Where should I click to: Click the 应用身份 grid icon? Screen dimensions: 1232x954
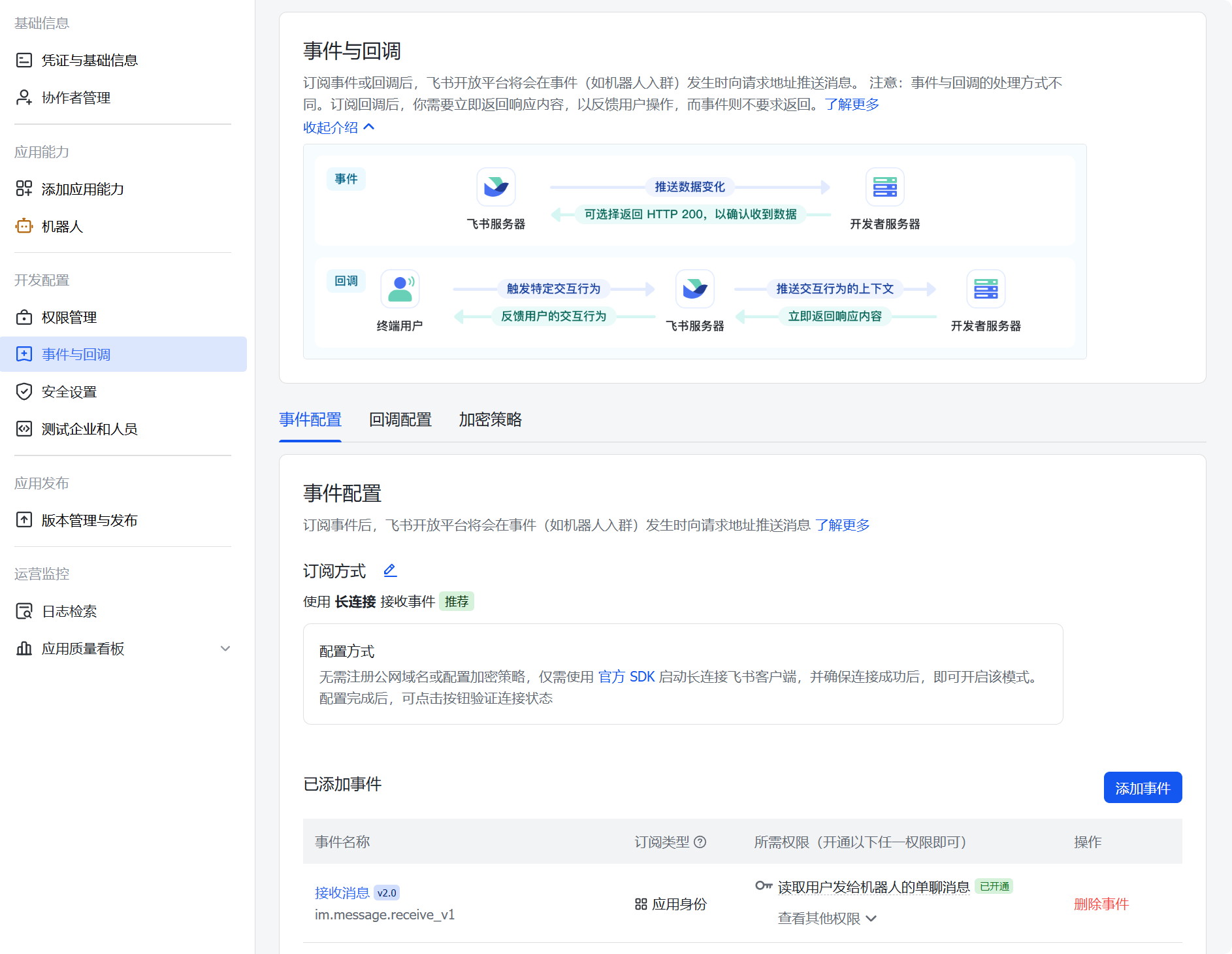point(641,904)
